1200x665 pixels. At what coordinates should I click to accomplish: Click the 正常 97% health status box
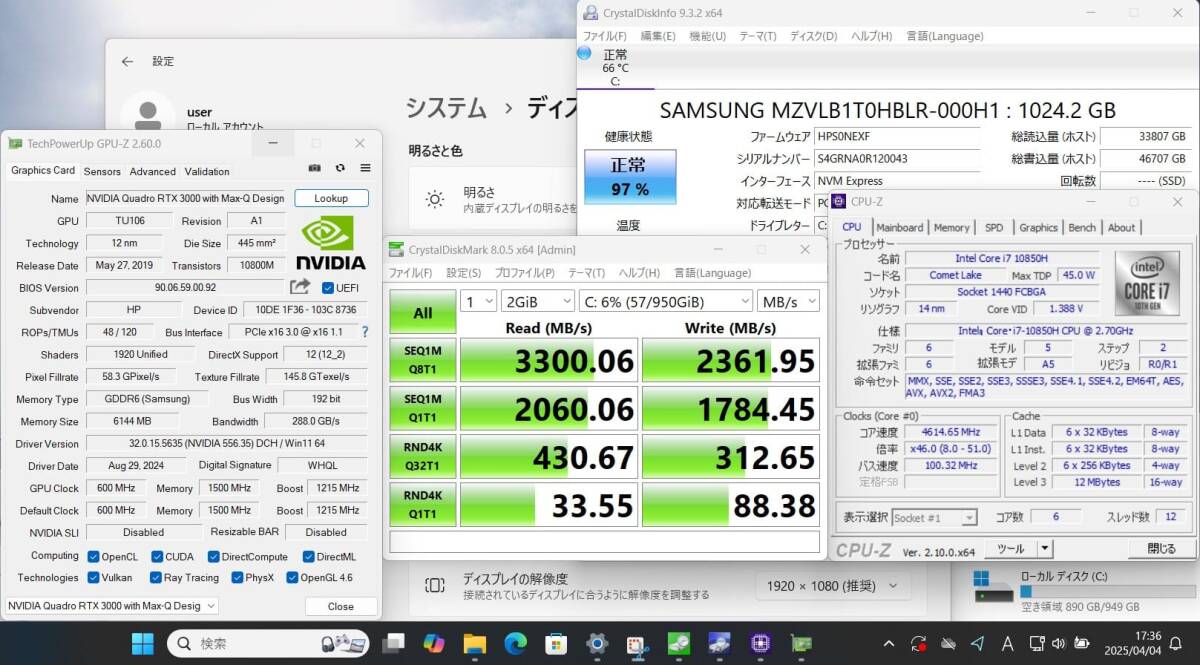[x=630, y=176]
